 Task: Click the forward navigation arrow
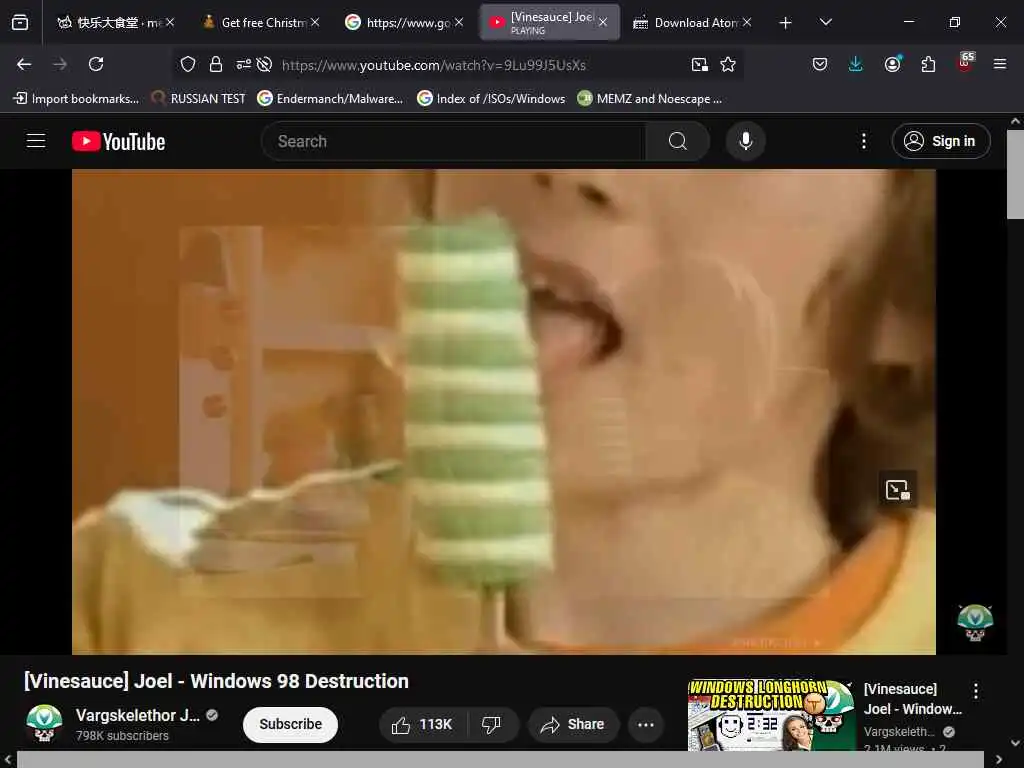click(x=60, y=64)
